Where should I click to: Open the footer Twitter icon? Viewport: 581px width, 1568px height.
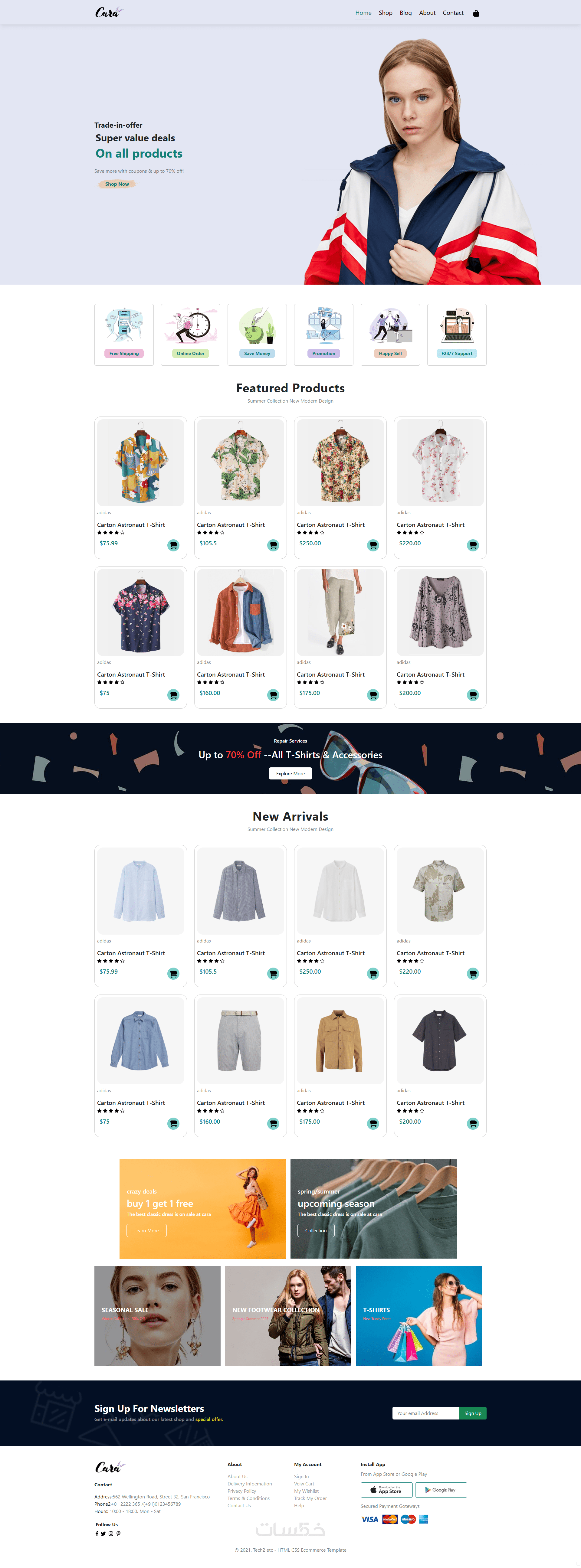[x=103, y=1533]
